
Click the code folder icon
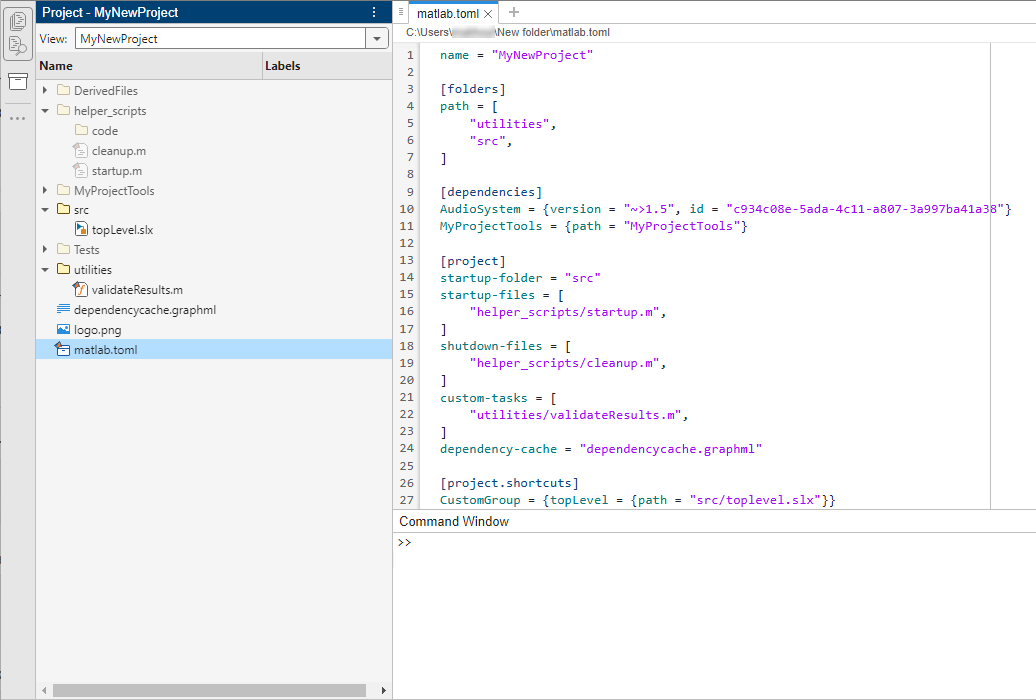81,130
